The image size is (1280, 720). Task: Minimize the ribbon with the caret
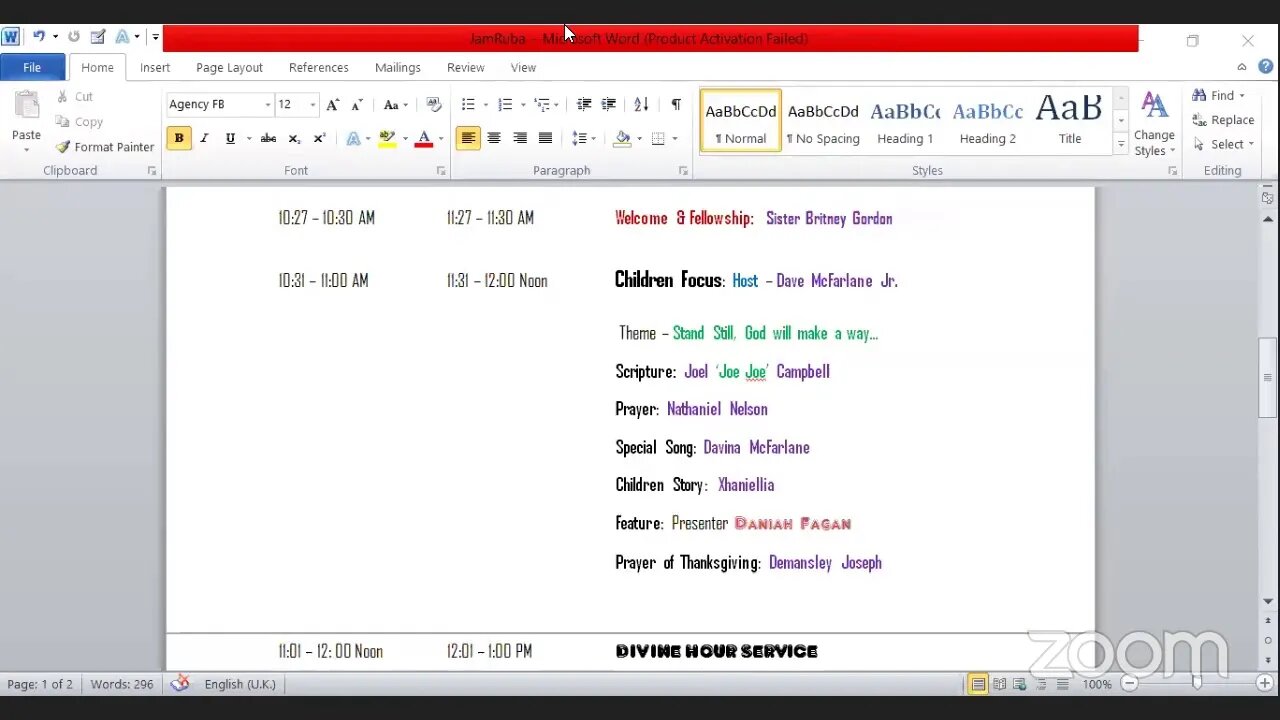coord(1242,67)
